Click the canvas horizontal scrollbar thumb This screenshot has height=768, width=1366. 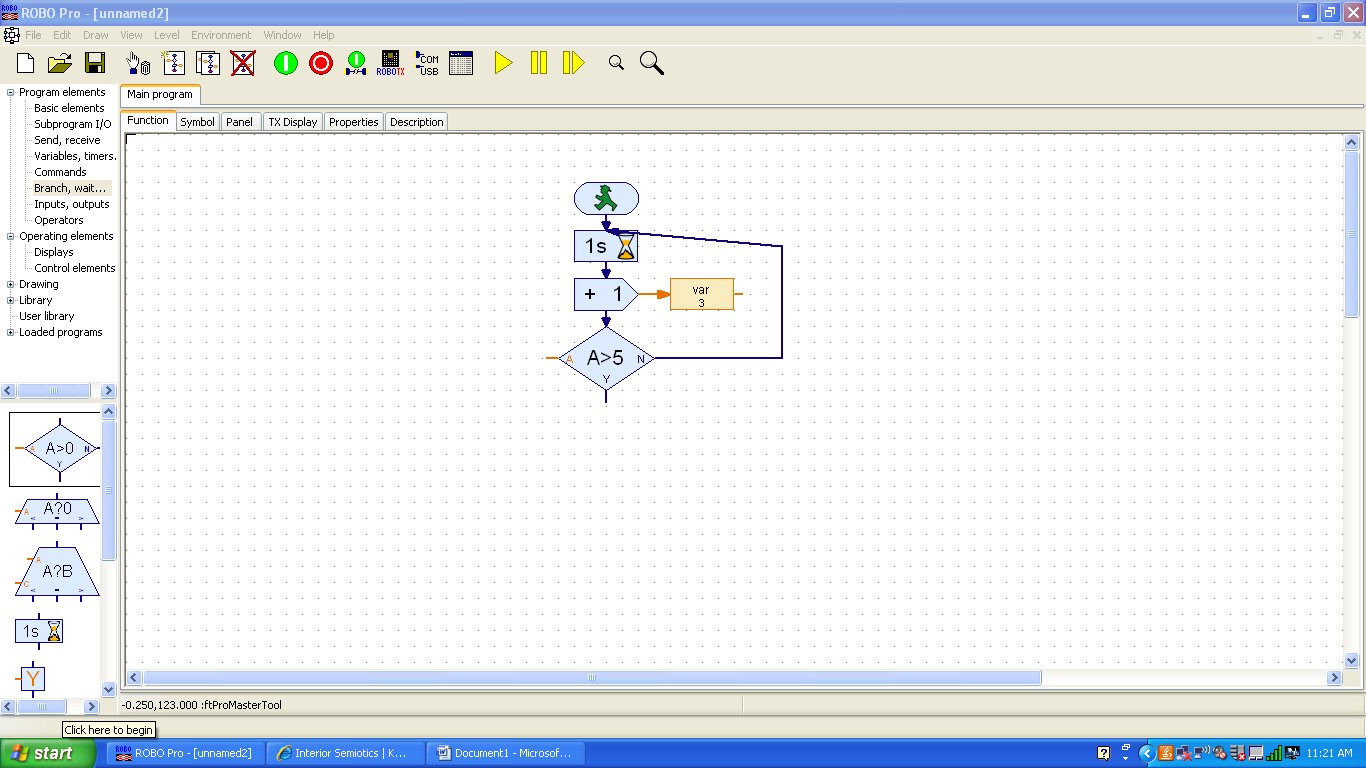[x=592, y=678]
